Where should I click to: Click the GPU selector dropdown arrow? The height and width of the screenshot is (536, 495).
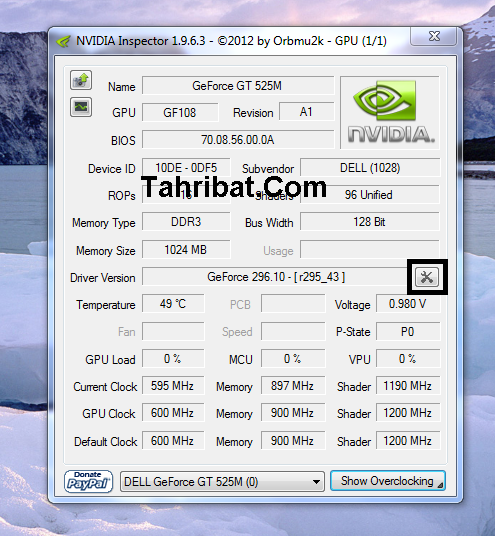[316, 482]
